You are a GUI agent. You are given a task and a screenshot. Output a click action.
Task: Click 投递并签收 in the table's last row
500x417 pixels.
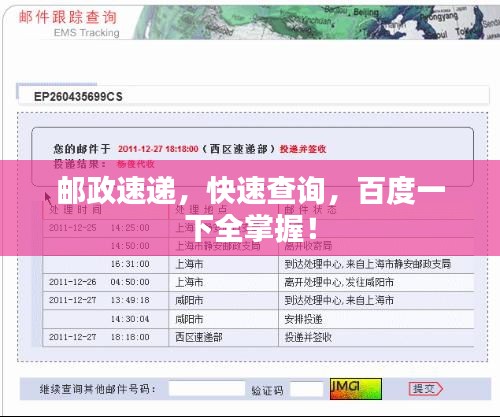308,337
